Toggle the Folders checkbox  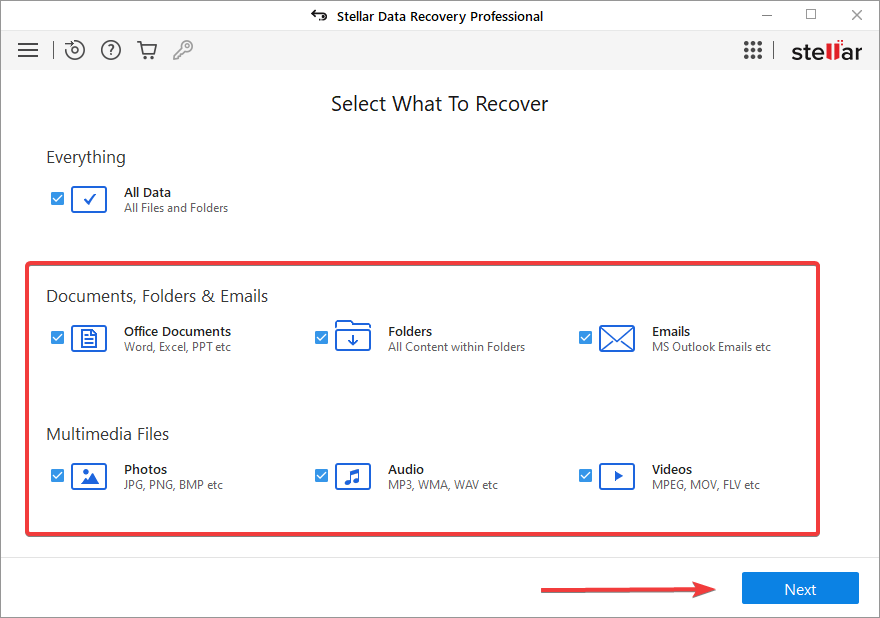pyautogui.click(x=321, y=337)
